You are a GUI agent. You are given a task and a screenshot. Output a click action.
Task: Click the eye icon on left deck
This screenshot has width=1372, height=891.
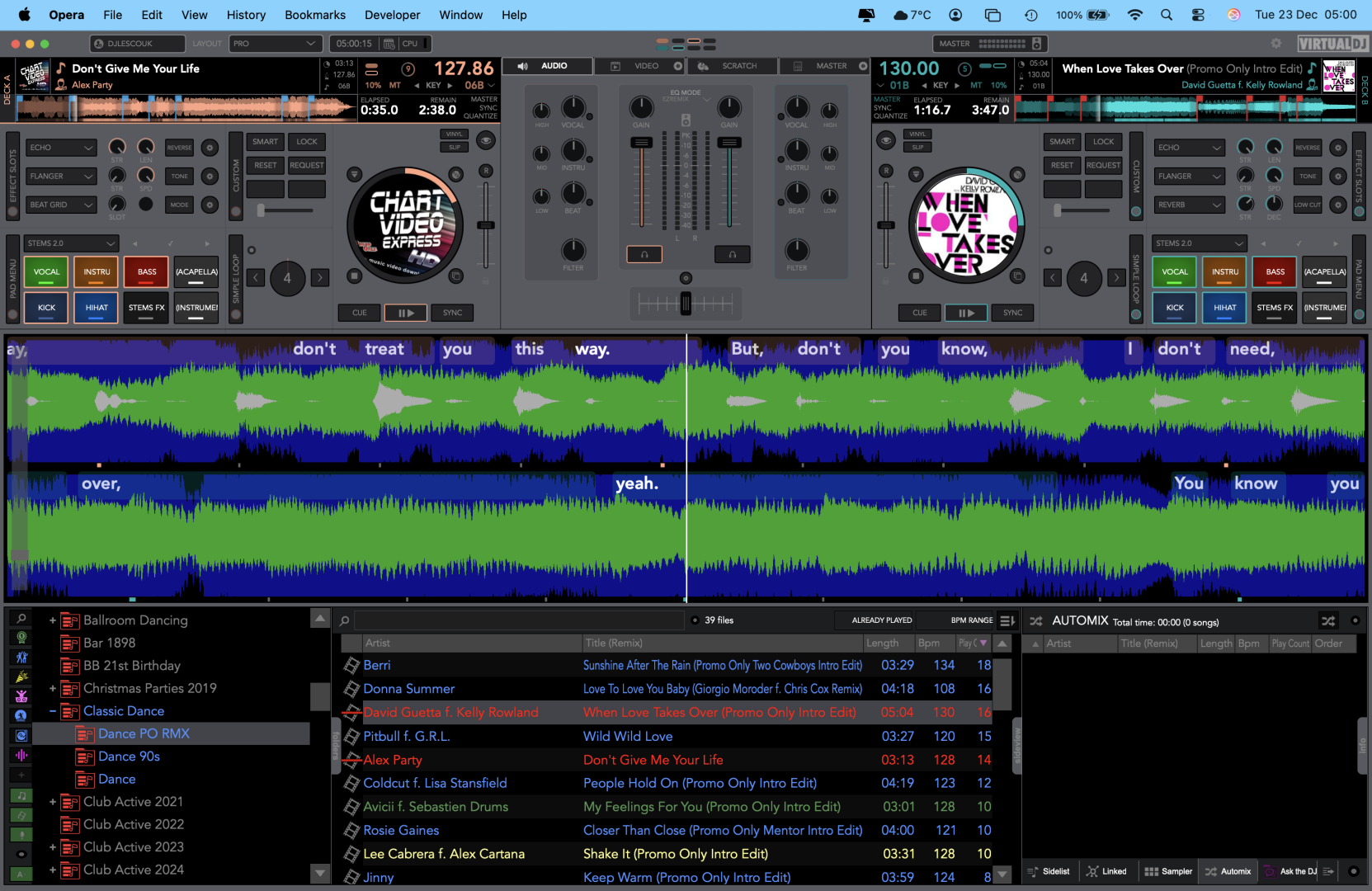486,141
